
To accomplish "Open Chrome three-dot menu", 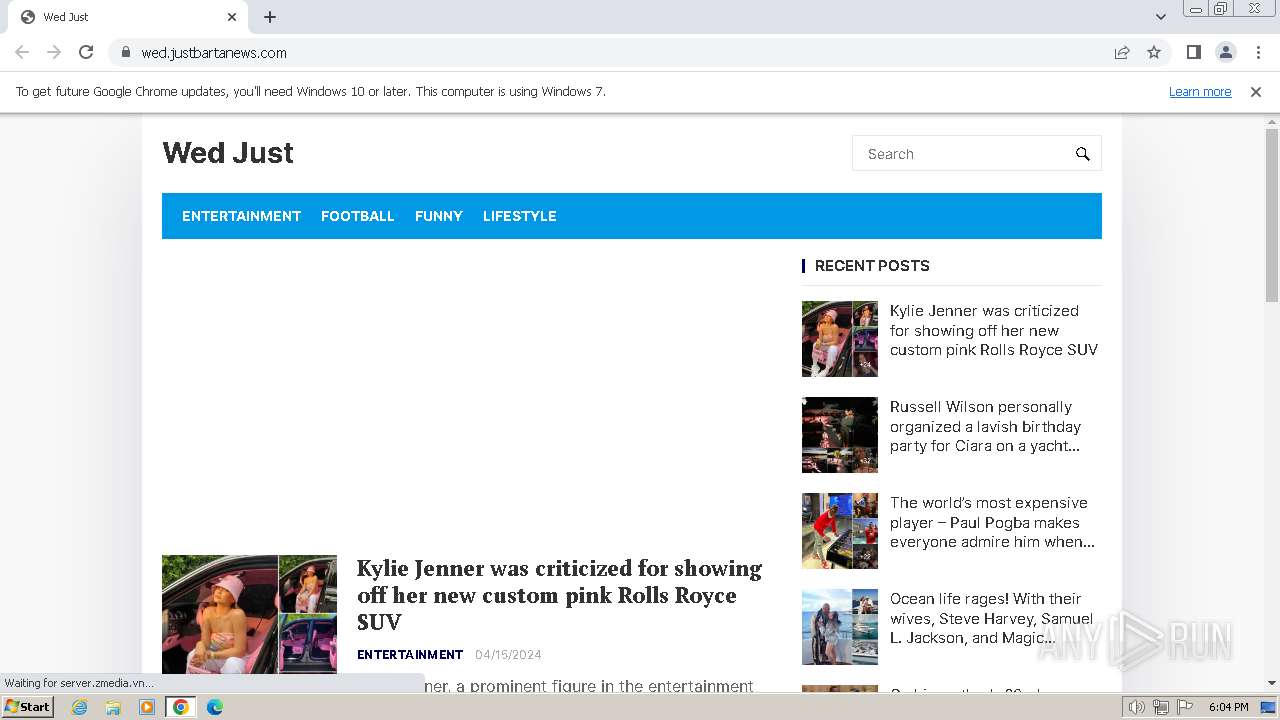I will coord(1258,52).
